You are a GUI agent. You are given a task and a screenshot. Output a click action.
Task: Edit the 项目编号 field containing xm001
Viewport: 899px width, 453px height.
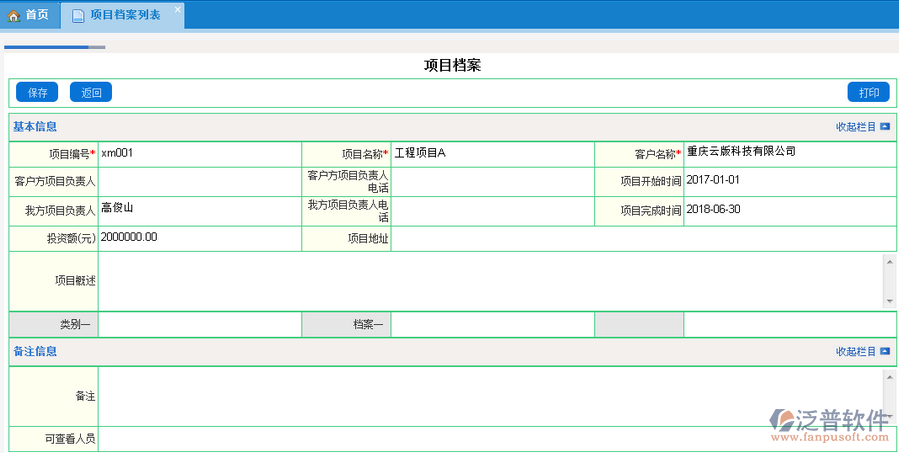coord(199,154)
